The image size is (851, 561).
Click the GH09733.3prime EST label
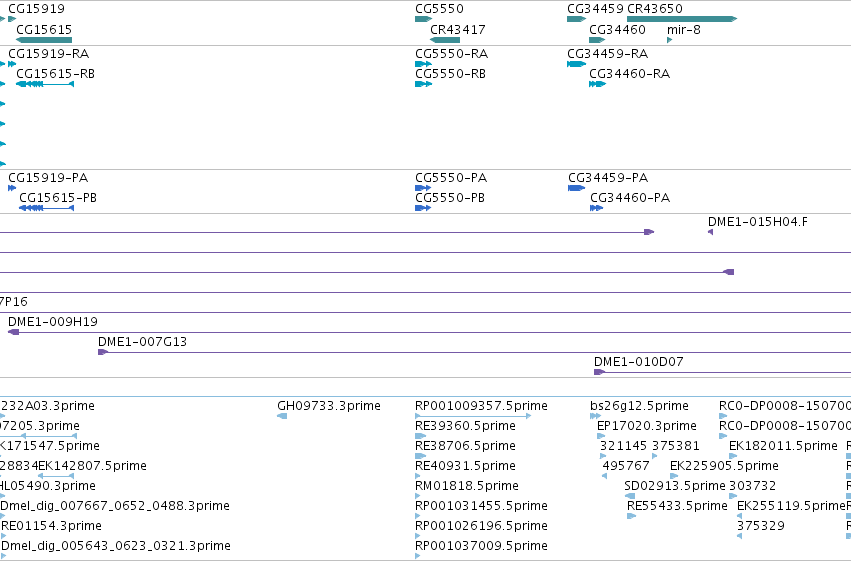[329, 406]
